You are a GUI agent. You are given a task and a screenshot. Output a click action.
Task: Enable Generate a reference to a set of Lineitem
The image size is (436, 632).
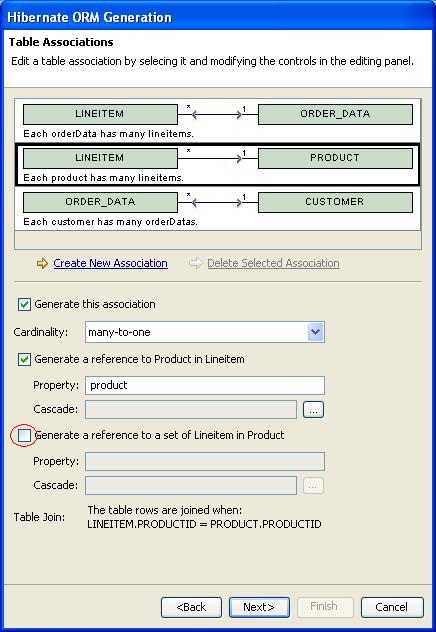(x=24, y=435)
